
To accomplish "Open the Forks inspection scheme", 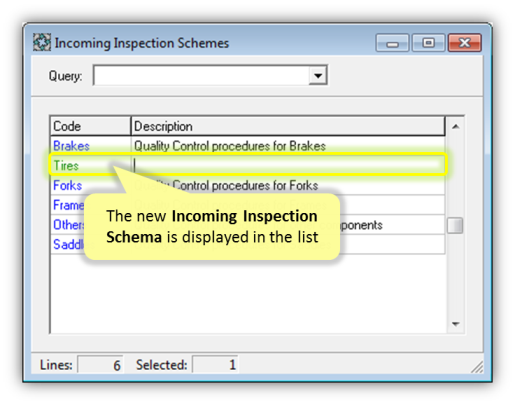I will pos(68,185).
